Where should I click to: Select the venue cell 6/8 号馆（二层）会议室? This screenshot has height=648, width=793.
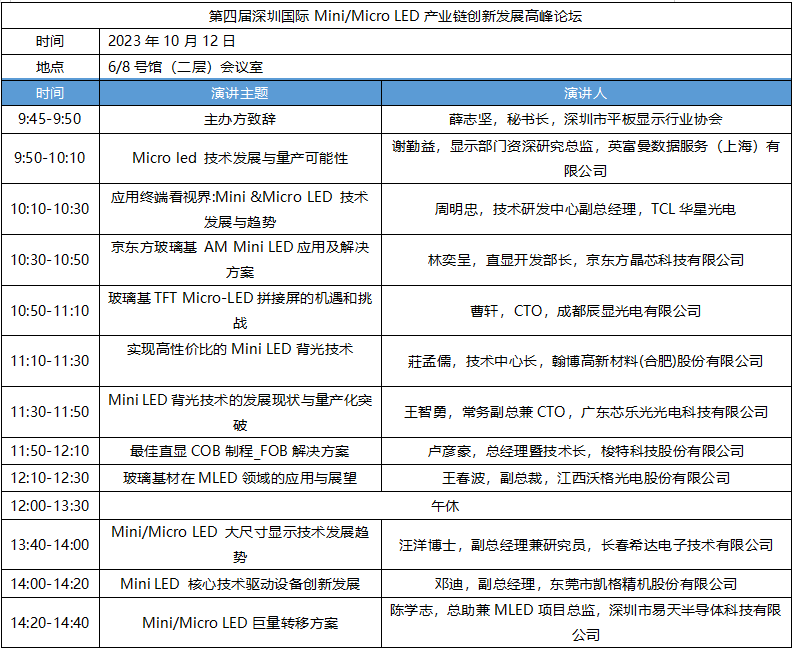[x=445, y=67]
